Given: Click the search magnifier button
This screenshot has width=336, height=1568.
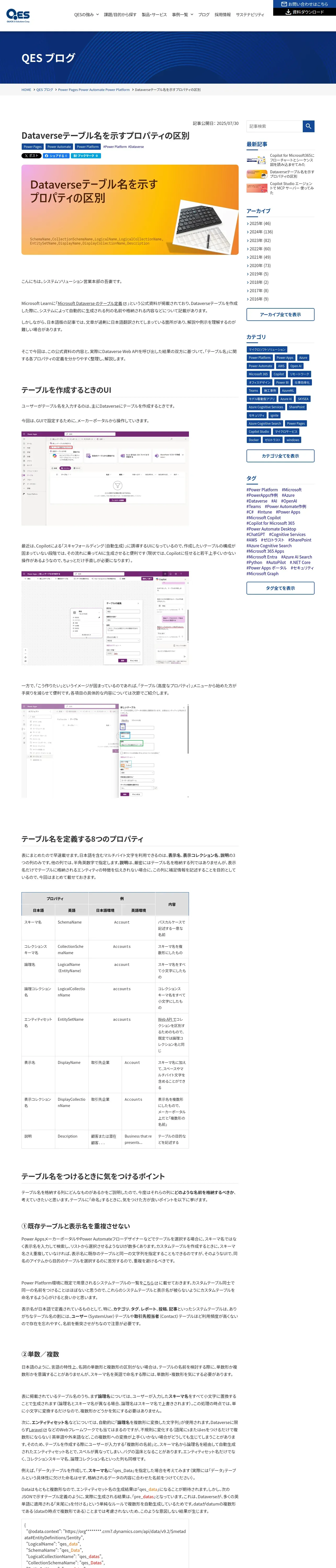Looking at the screenshot, I should click(x=309, y=126).
